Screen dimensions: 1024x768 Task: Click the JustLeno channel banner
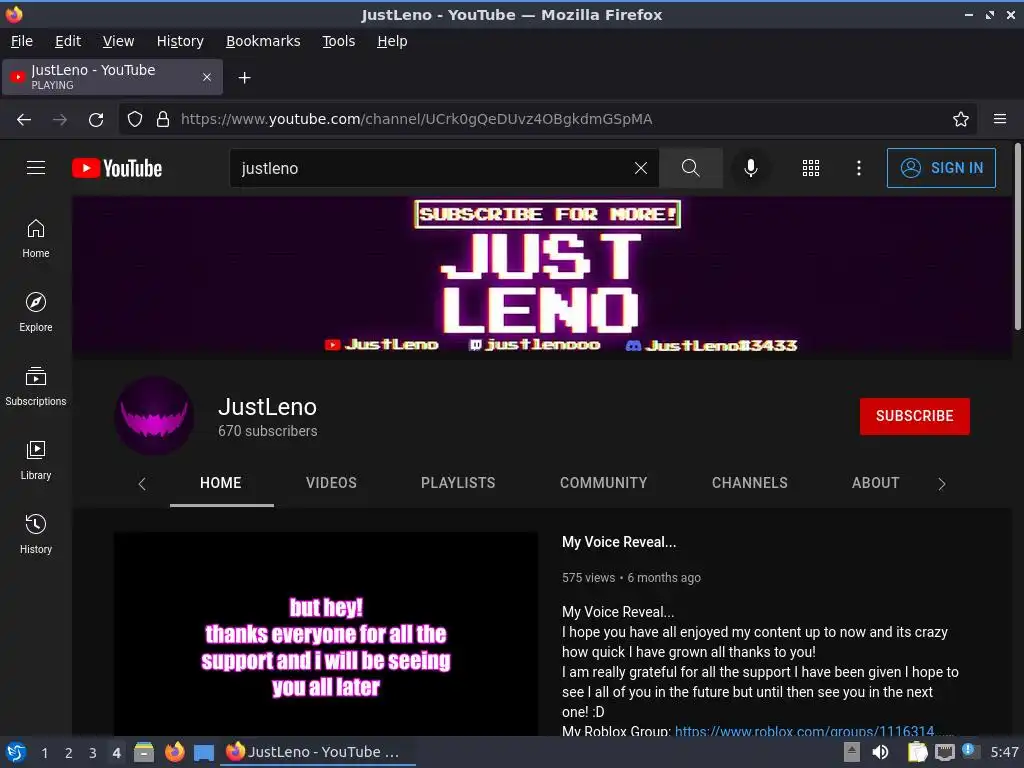point(541,277)
